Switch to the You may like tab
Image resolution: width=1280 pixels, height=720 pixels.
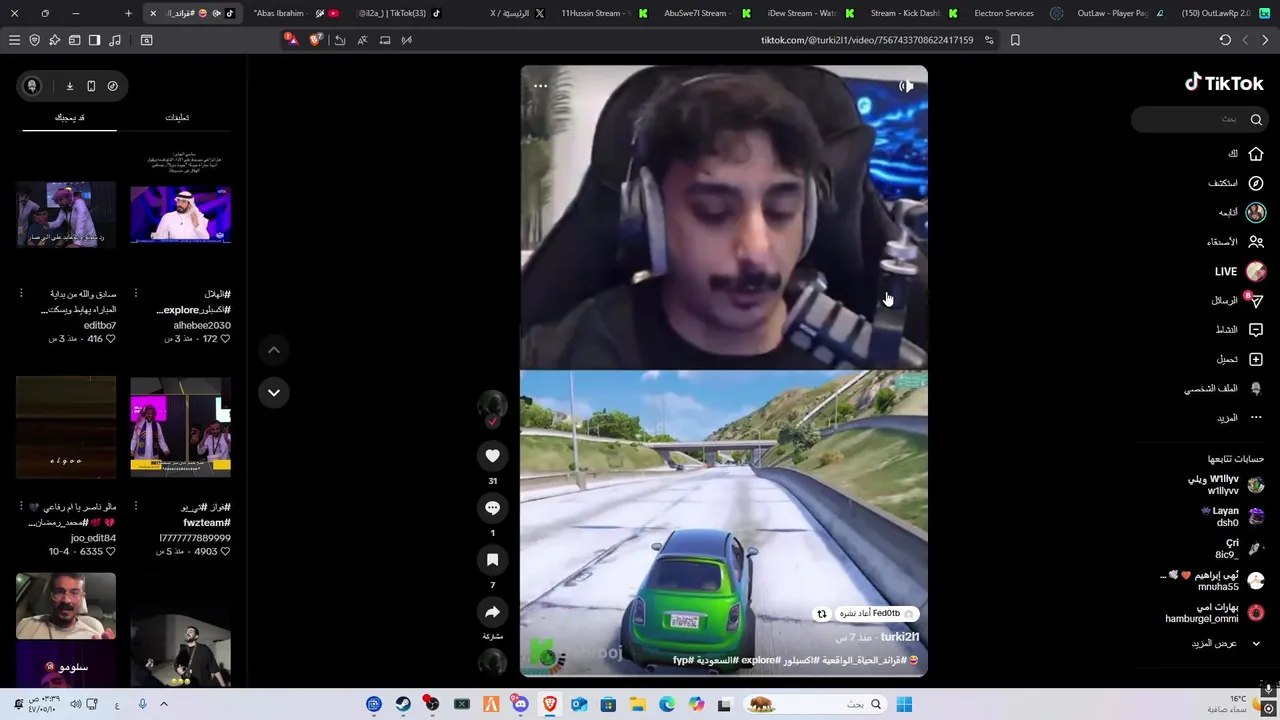point(69,118)
